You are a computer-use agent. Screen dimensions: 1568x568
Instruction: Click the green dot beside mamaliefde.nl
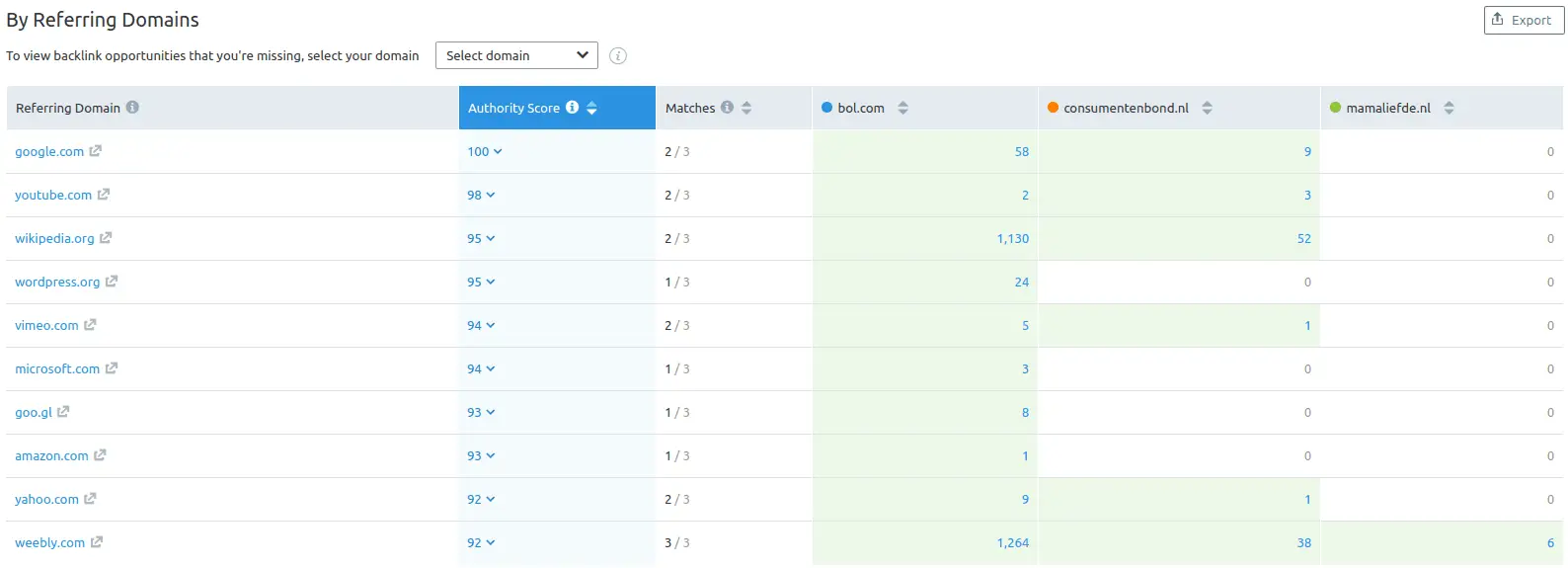pos(1335,108)
